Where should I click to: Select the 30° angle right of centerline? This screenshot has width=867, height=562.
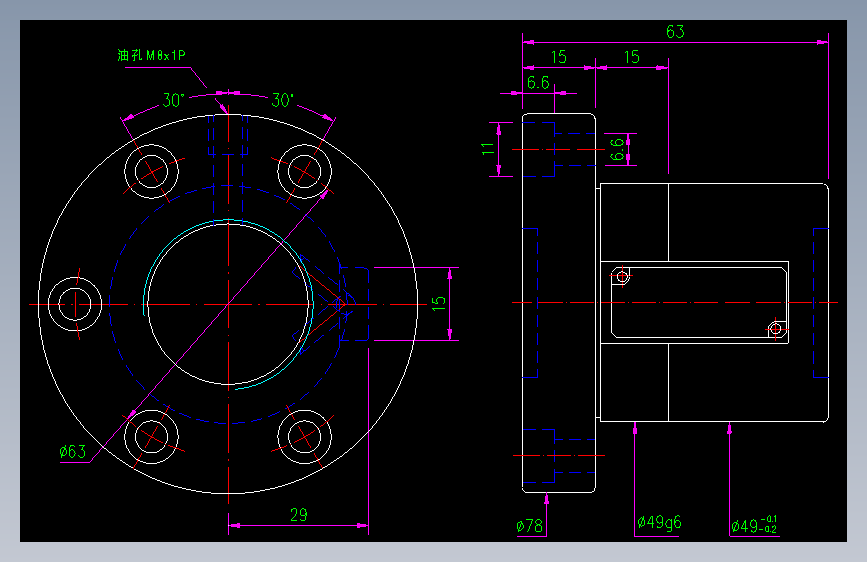282,100
